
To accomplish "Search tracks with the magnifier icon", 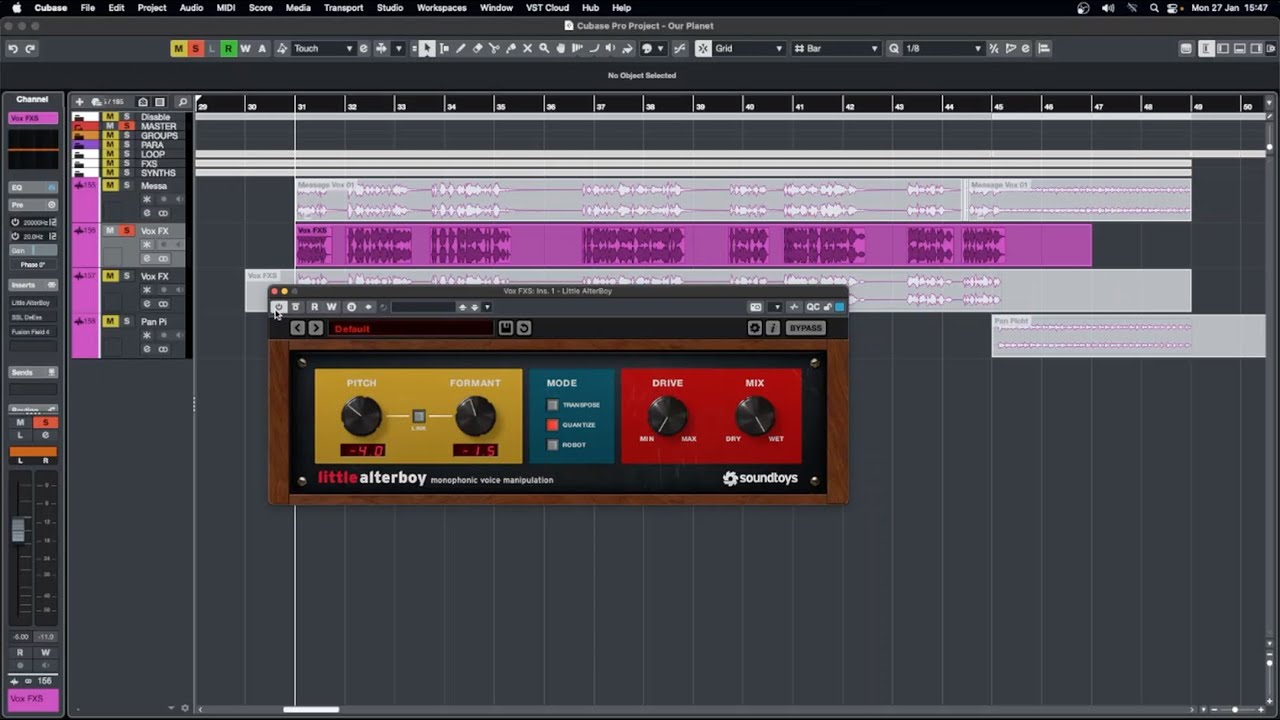I will 182,102.
